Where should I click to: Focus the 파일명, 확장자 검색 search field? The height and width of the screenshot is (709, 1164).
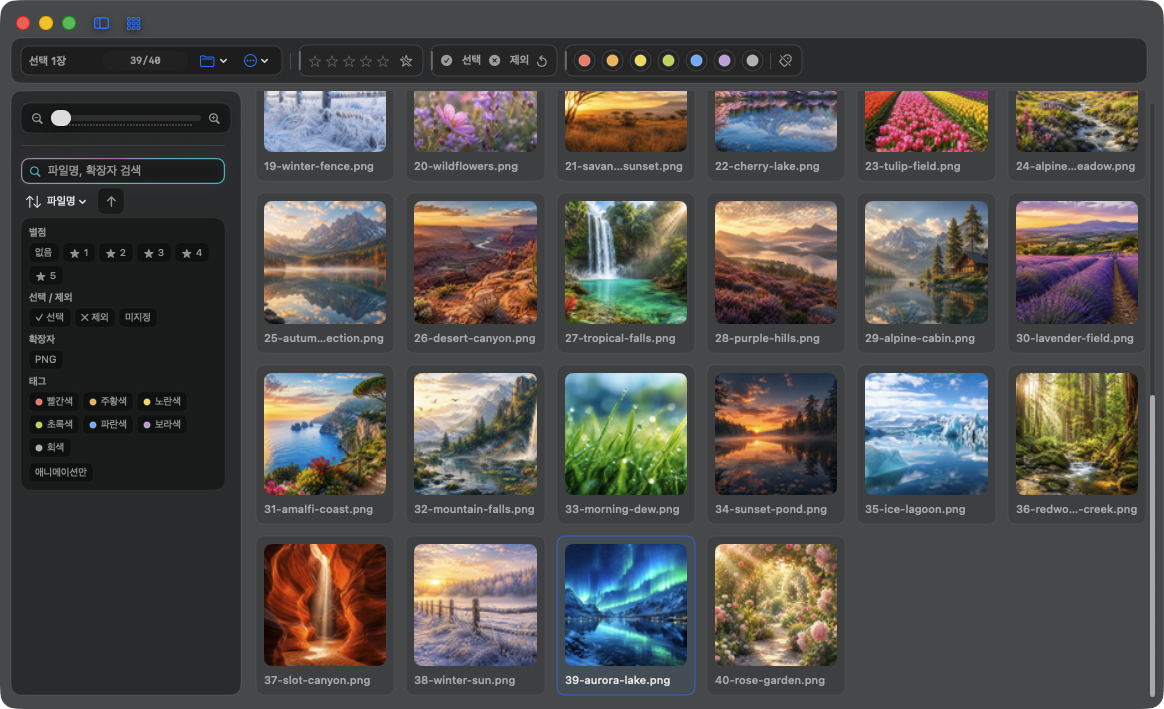point(123,171)
